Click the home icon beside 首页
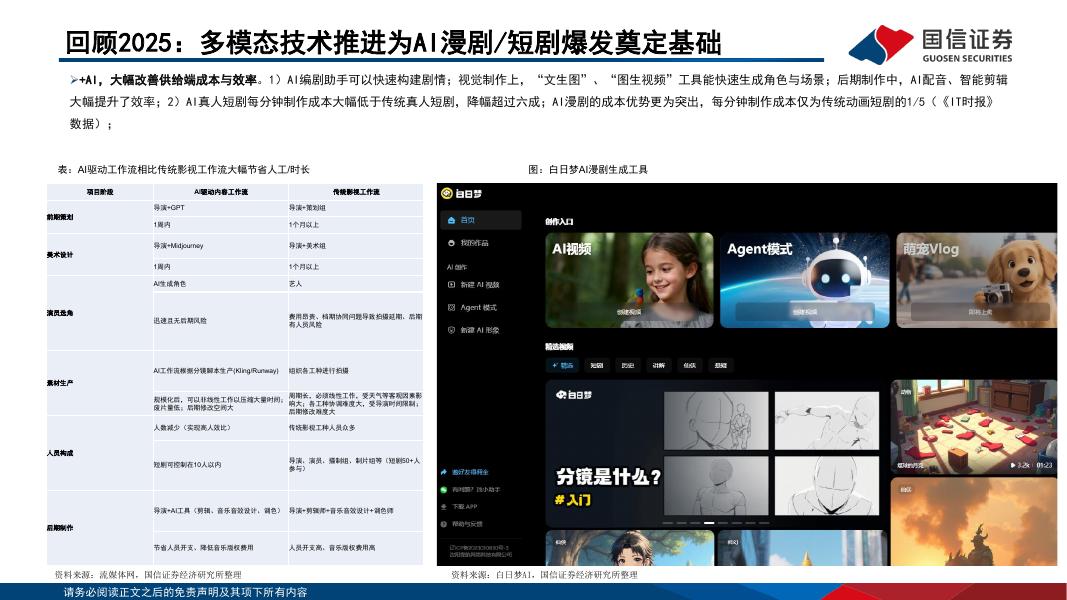Screen dimensions: 1067x600 (x=451, y=220)
